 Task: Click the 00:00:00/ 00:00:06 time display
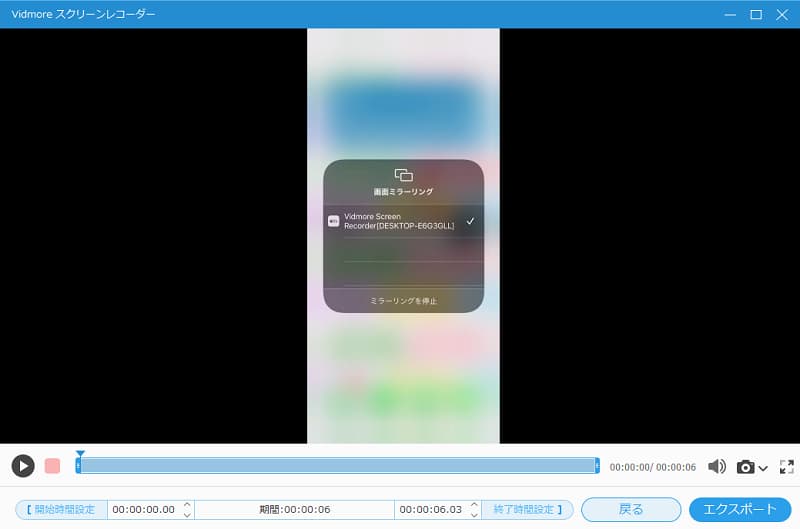653,467
